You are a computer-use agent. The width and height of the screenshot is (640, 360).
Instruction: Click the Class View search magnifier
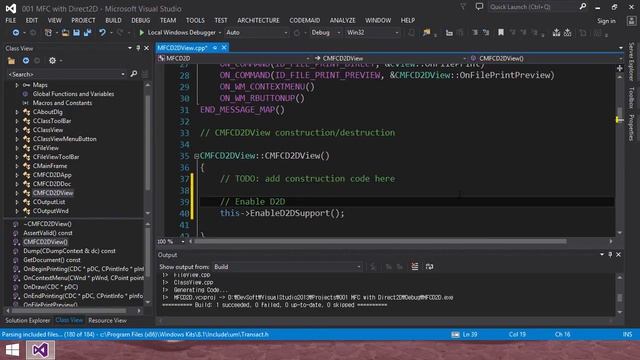click(x=133, y=74)
